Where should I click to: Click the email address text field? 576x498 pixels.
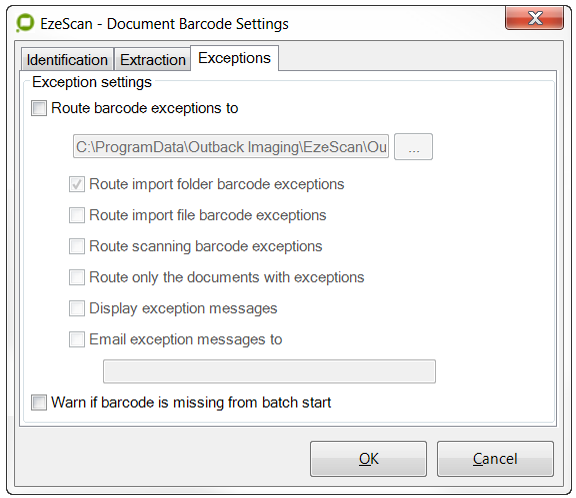269,371
